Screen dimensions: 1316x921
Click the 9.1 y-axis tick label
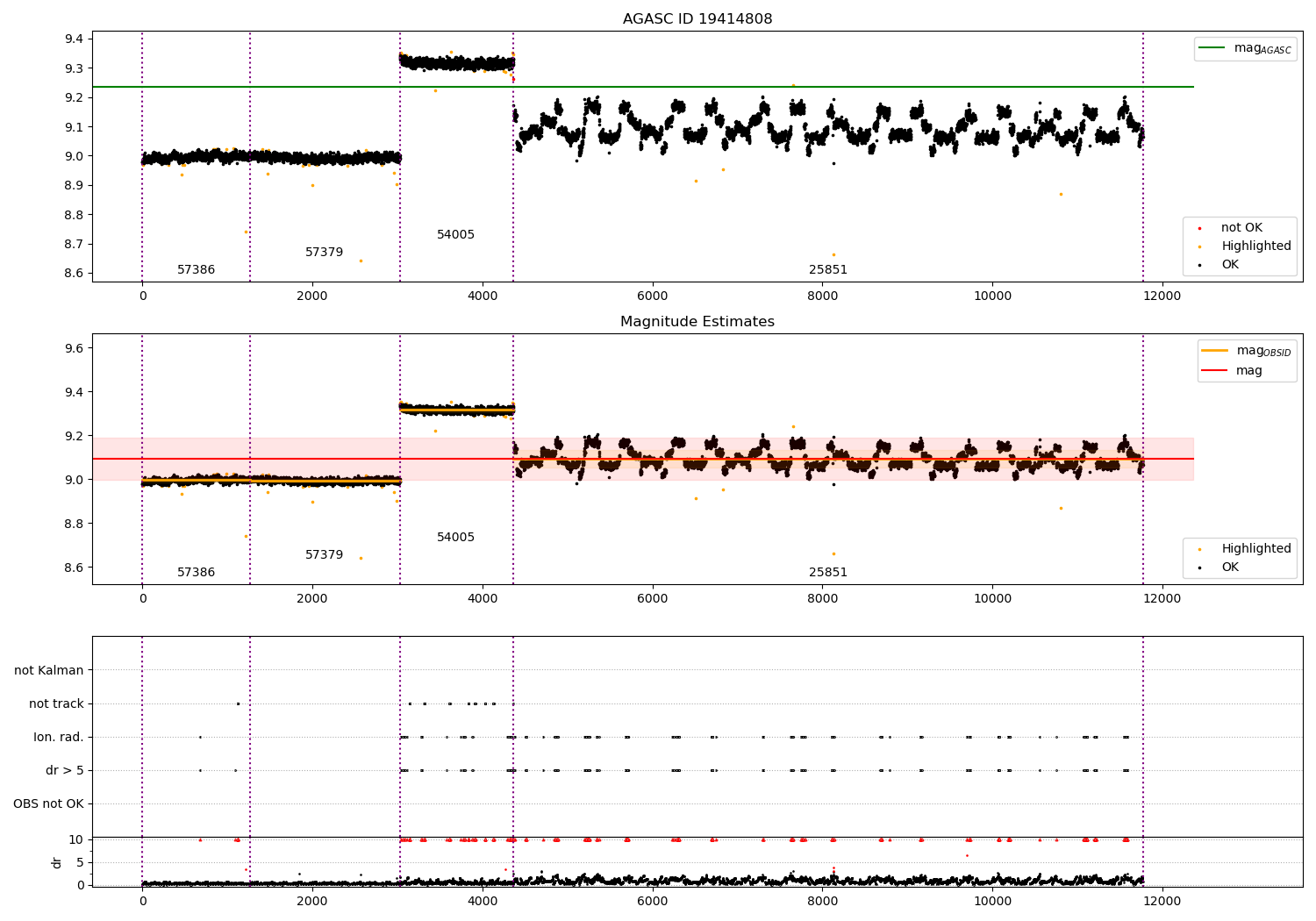click(x=74, y=127)
